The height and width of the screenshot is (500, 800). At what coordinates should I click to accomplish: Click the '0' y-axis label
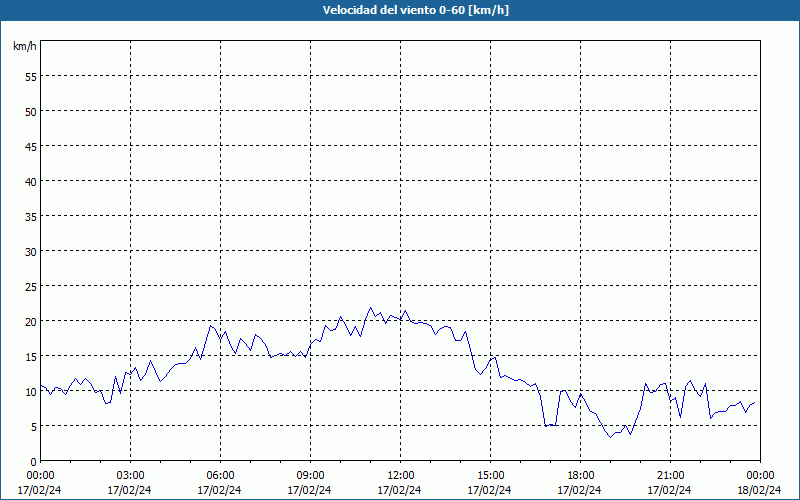(x=34, y=462)
